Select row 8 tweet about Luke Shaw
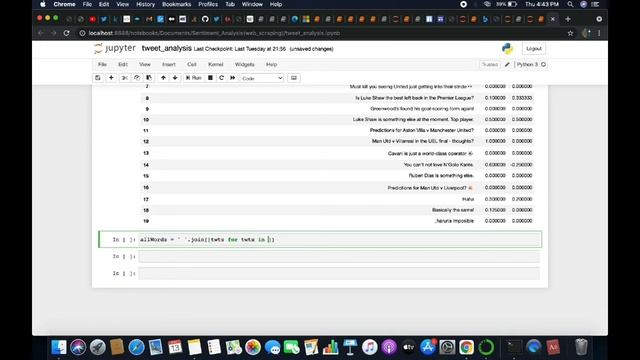Image resolution: width=640 pixels, height=360 pixels. 415,98
